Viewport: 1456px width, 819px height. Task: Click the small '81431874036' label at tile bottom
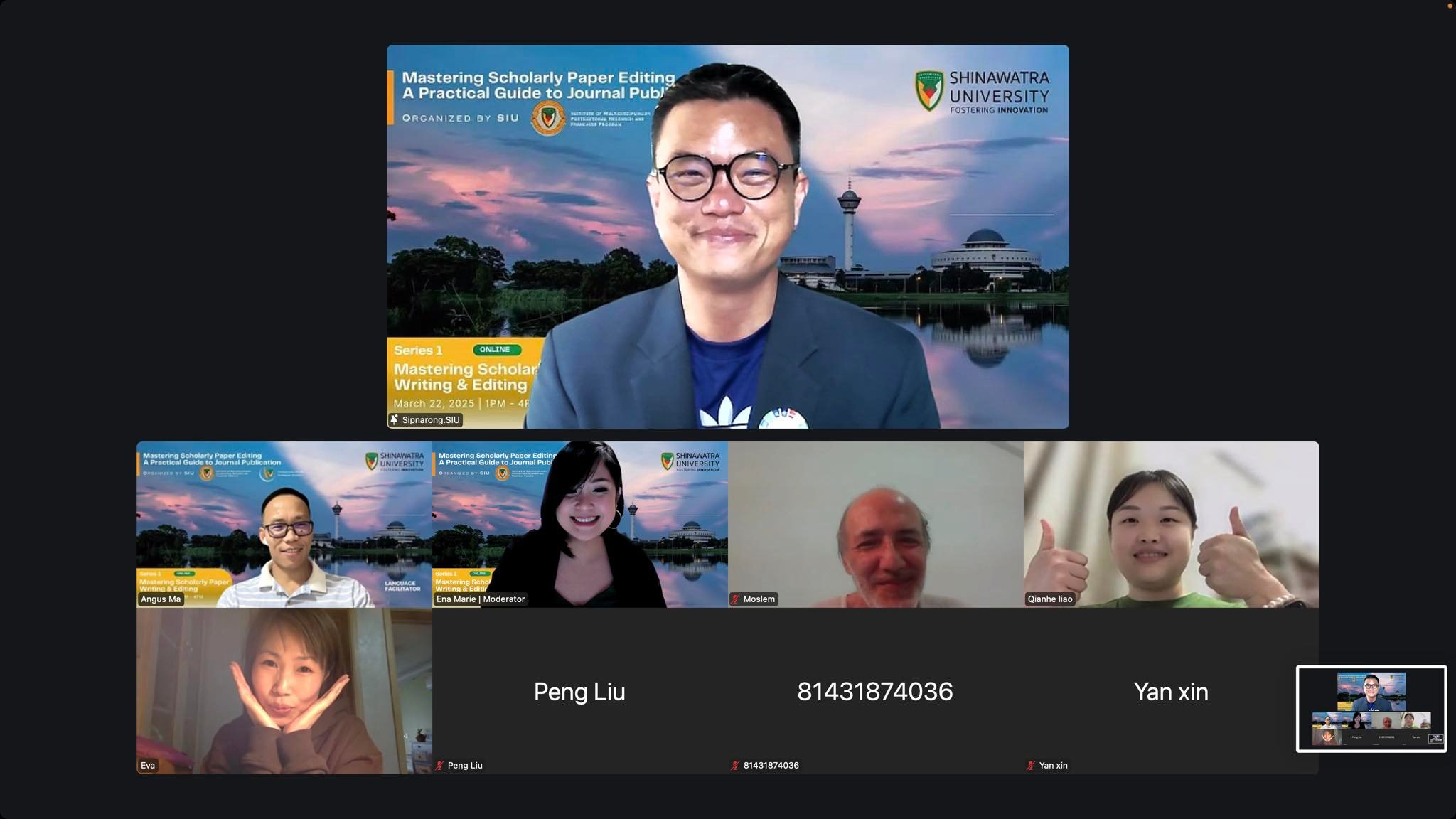(x=771, y=766)
